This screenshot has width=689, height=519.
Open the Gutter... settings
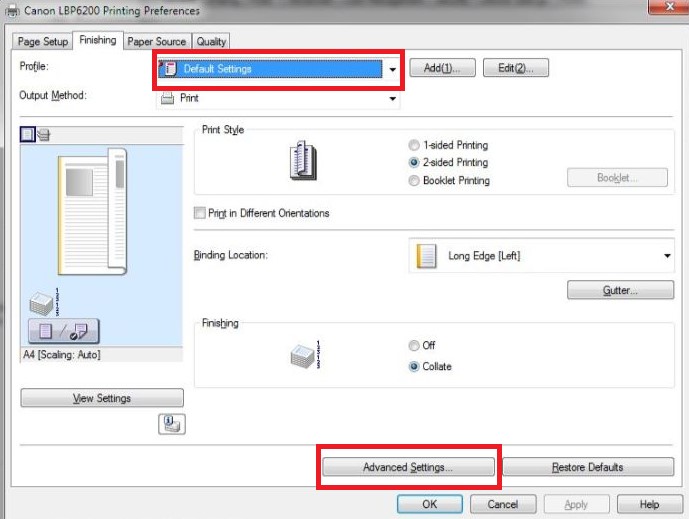620,290
